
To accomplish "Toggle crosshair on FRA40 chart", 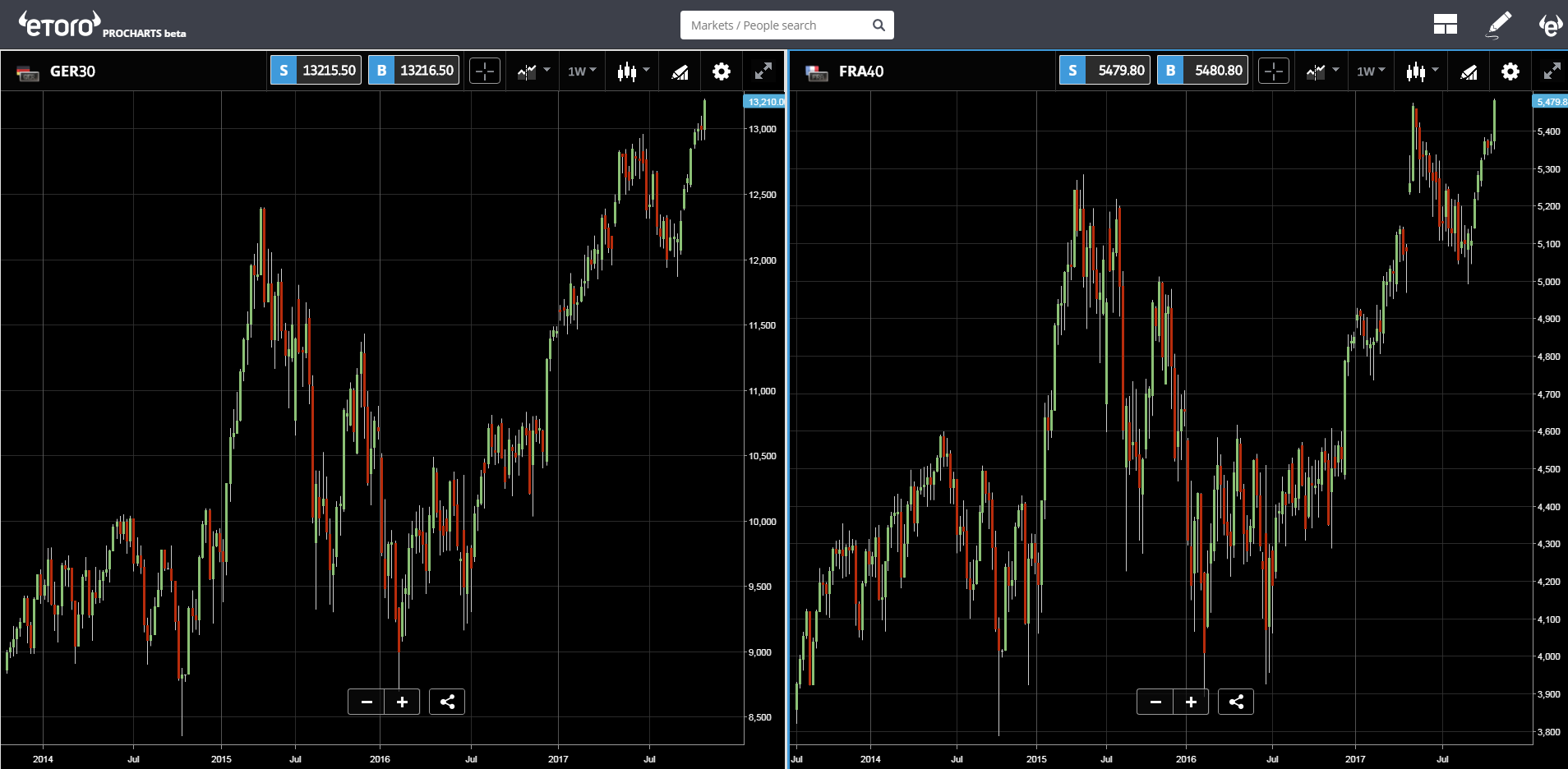I will coord(1274,71).
